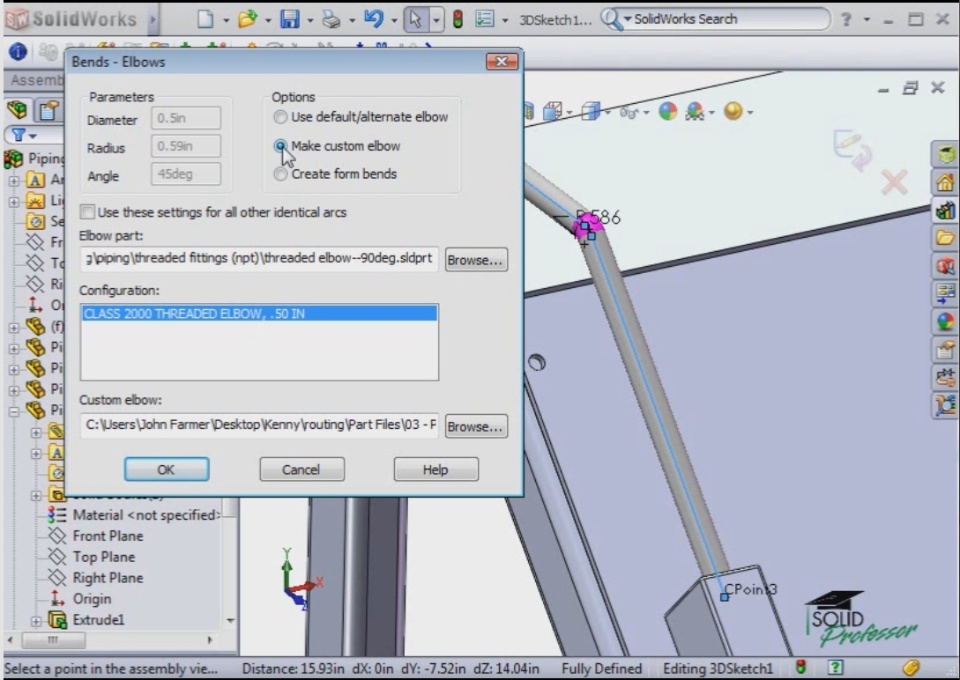Expand the Extrude1 tree node

point(36,621)
